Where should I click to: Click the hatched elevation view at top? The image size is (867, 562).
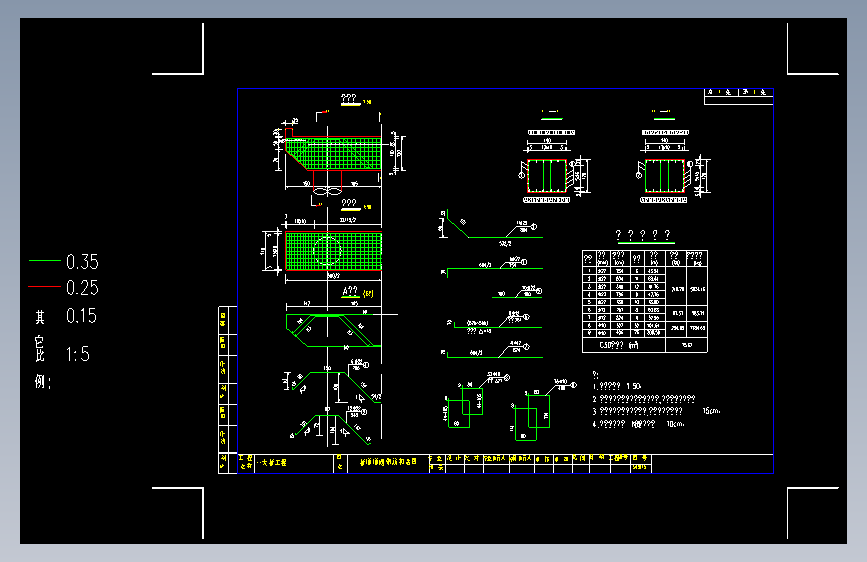tap(333, 153)
